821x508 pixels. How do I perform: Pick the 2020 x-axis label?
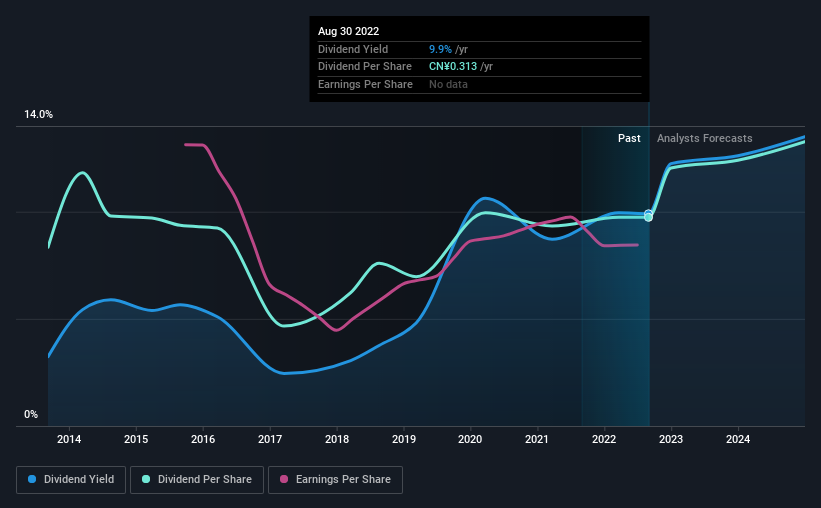click(471, 439)
